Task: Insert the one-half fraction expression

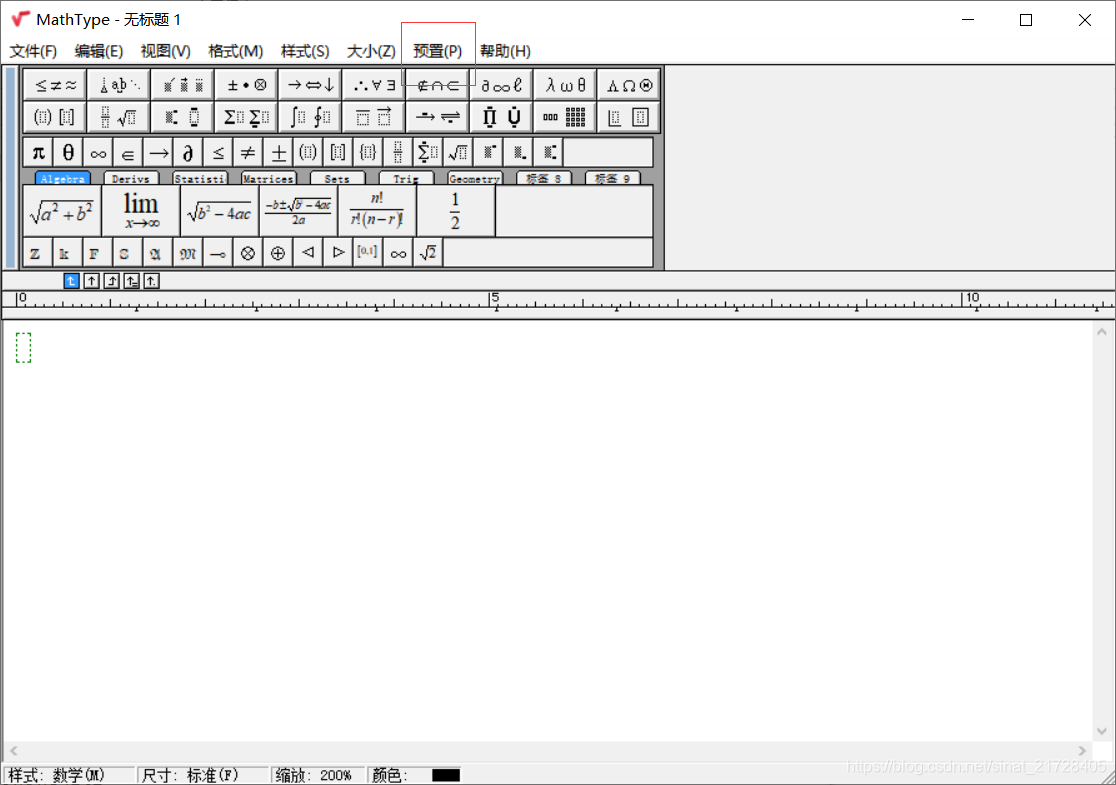Action: click(456, 211)
